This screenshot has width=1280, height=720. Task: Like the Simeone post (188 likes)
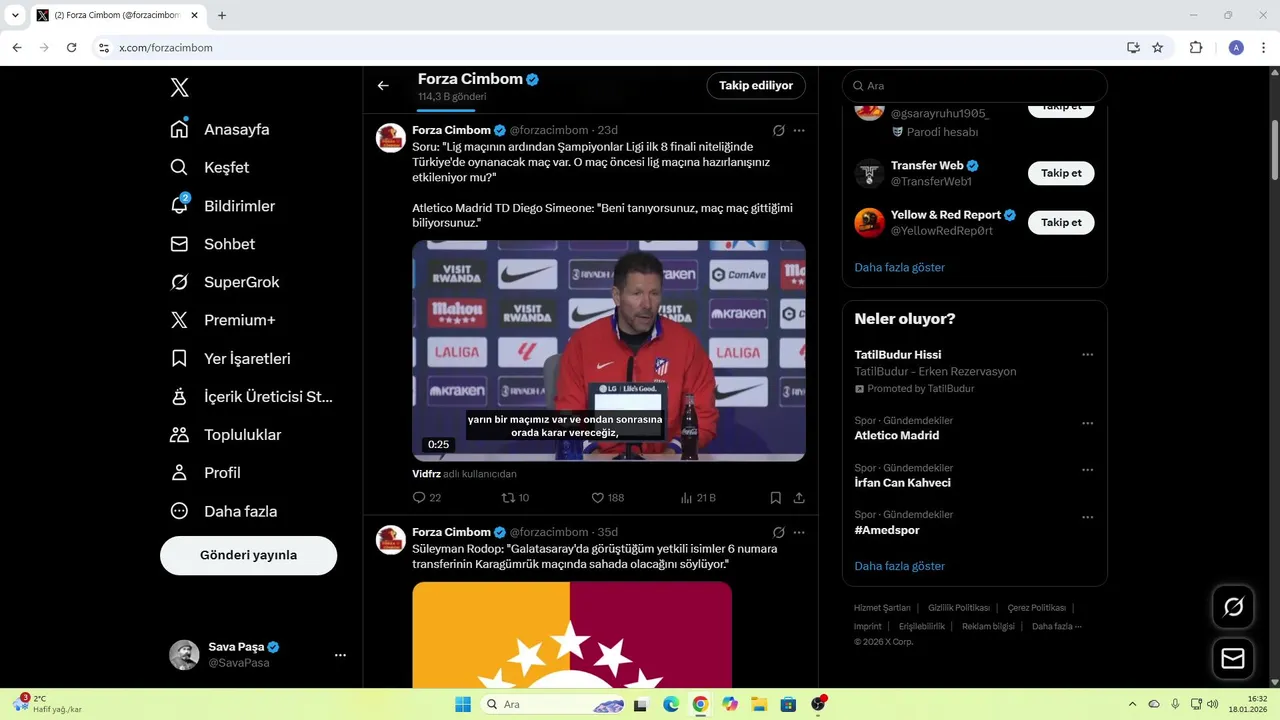pyautogui.click(x=607, y=497)
